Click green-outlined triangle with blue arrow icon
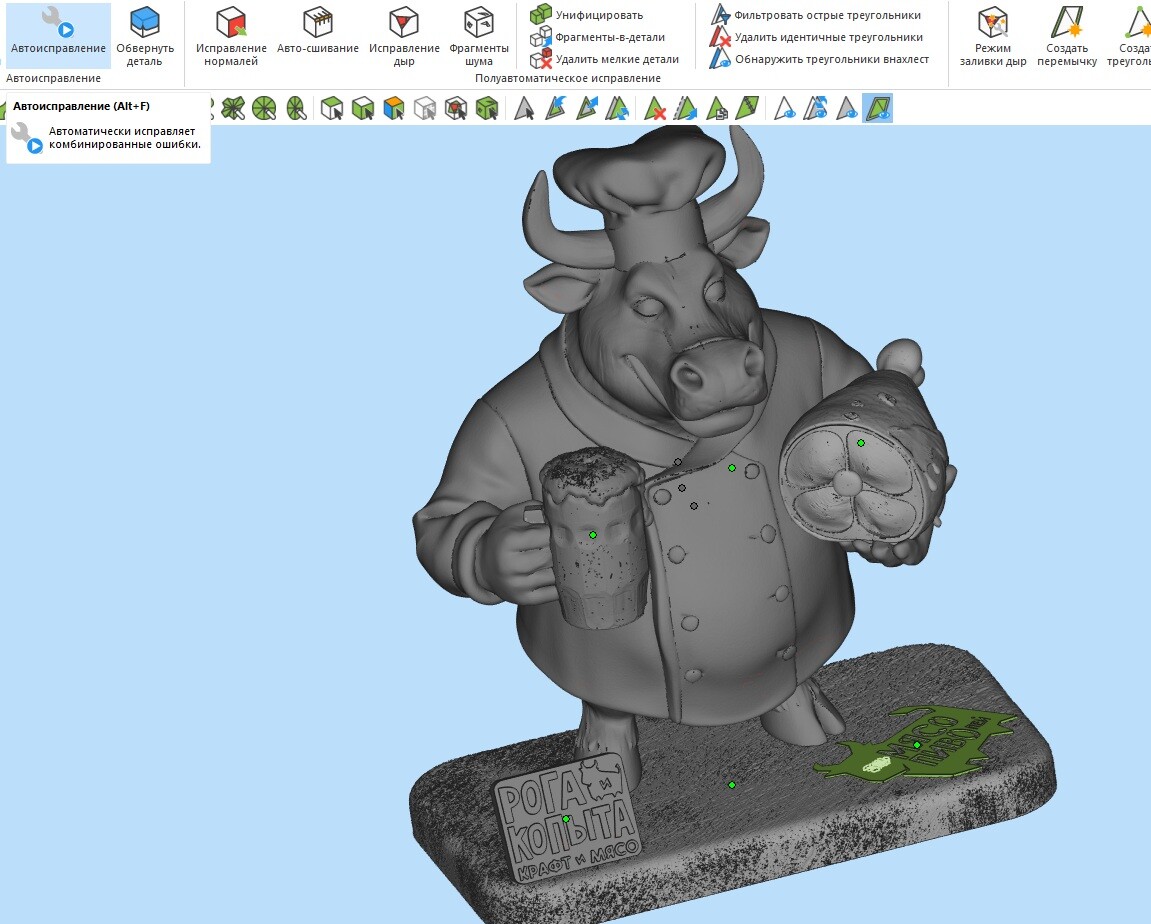 pos(587,109)
